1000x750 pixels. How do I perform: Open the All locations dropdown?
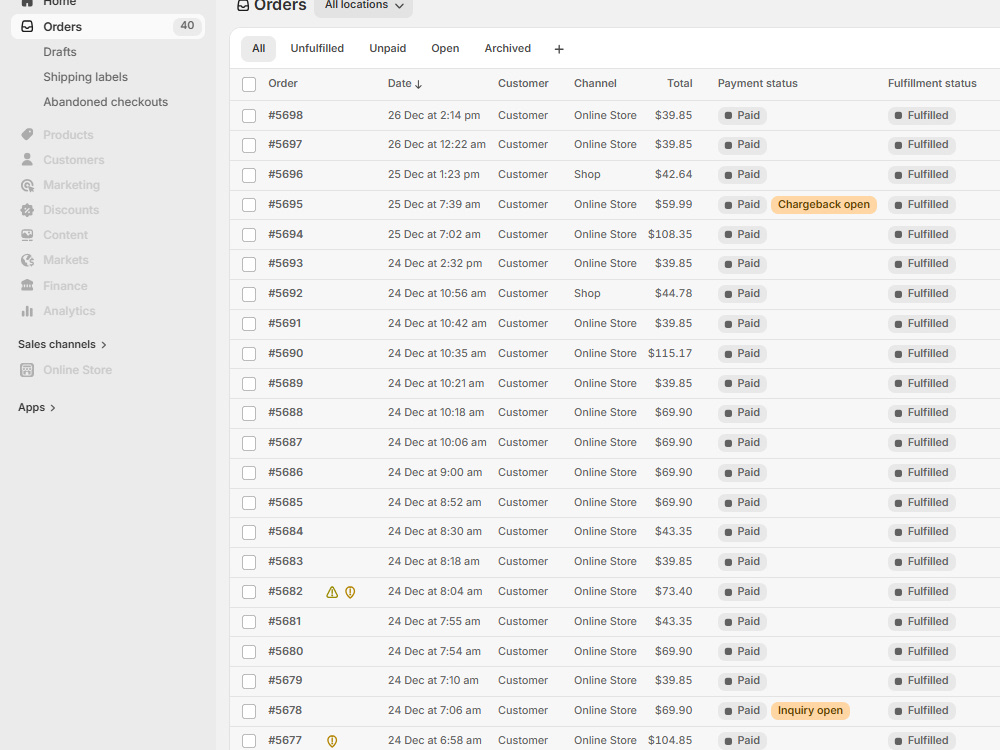pyautogui.click(x=364, y=6)
